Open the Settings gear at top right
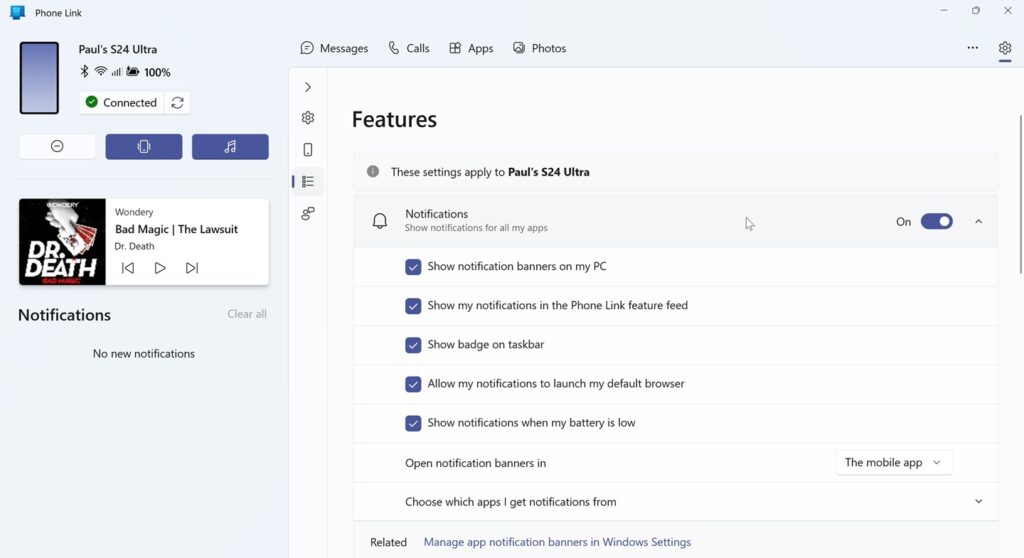 tap(1004, 48)
